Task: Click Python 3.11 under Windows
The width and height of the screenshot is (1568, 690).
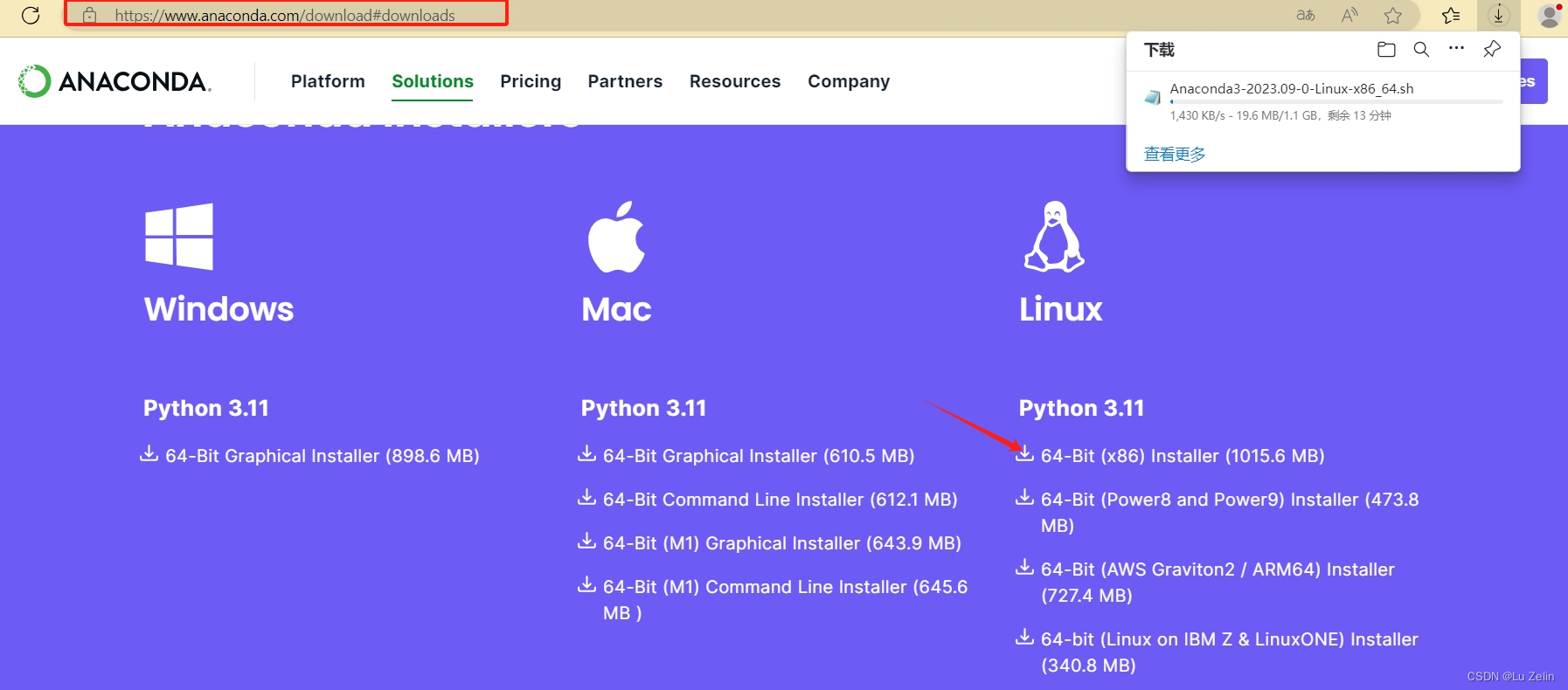Action: coord(206,409)
